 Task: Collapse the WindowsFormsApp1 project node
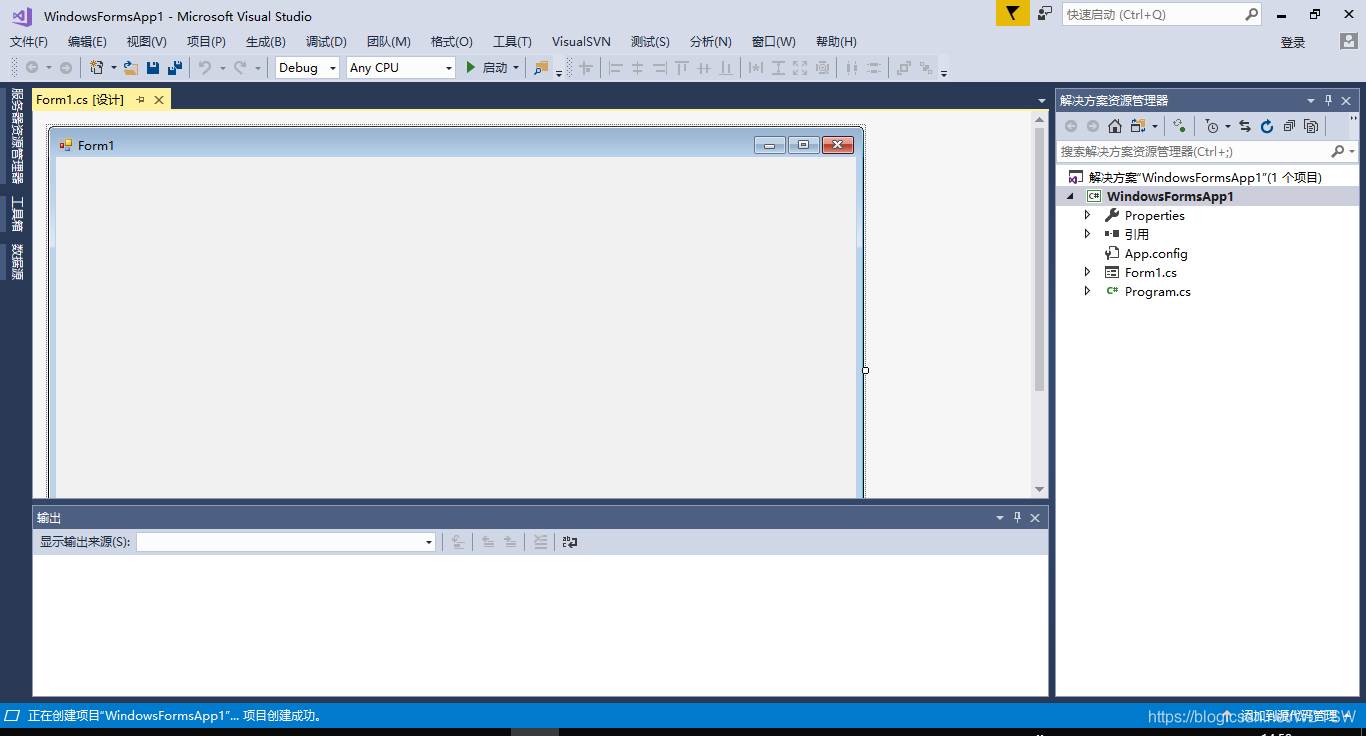point(1070,197)
